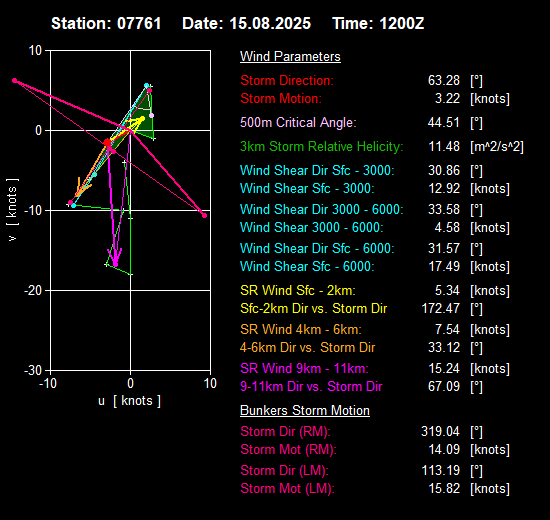Click the Storm Mot (RM) label

coord(288,449)
